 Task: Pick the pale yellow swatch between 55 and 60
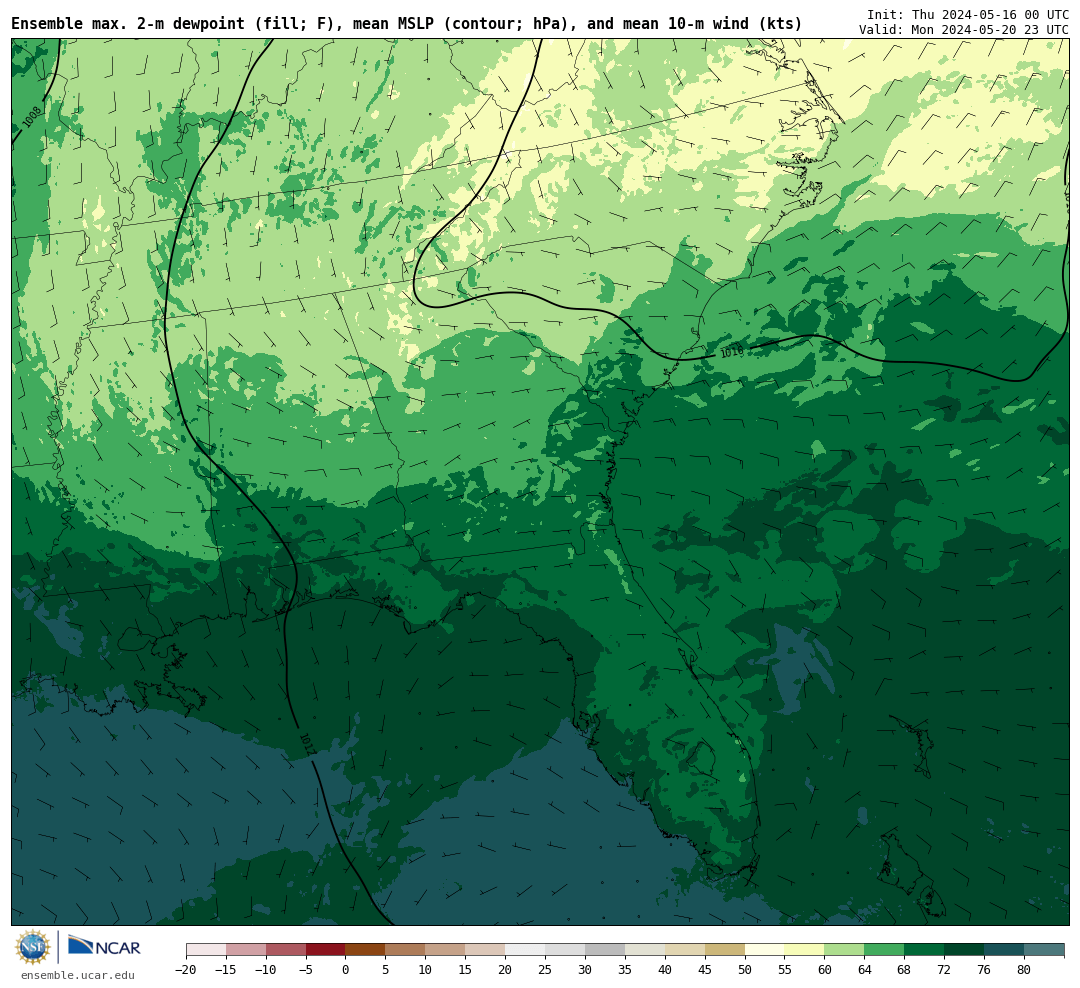tap(805, 950)
